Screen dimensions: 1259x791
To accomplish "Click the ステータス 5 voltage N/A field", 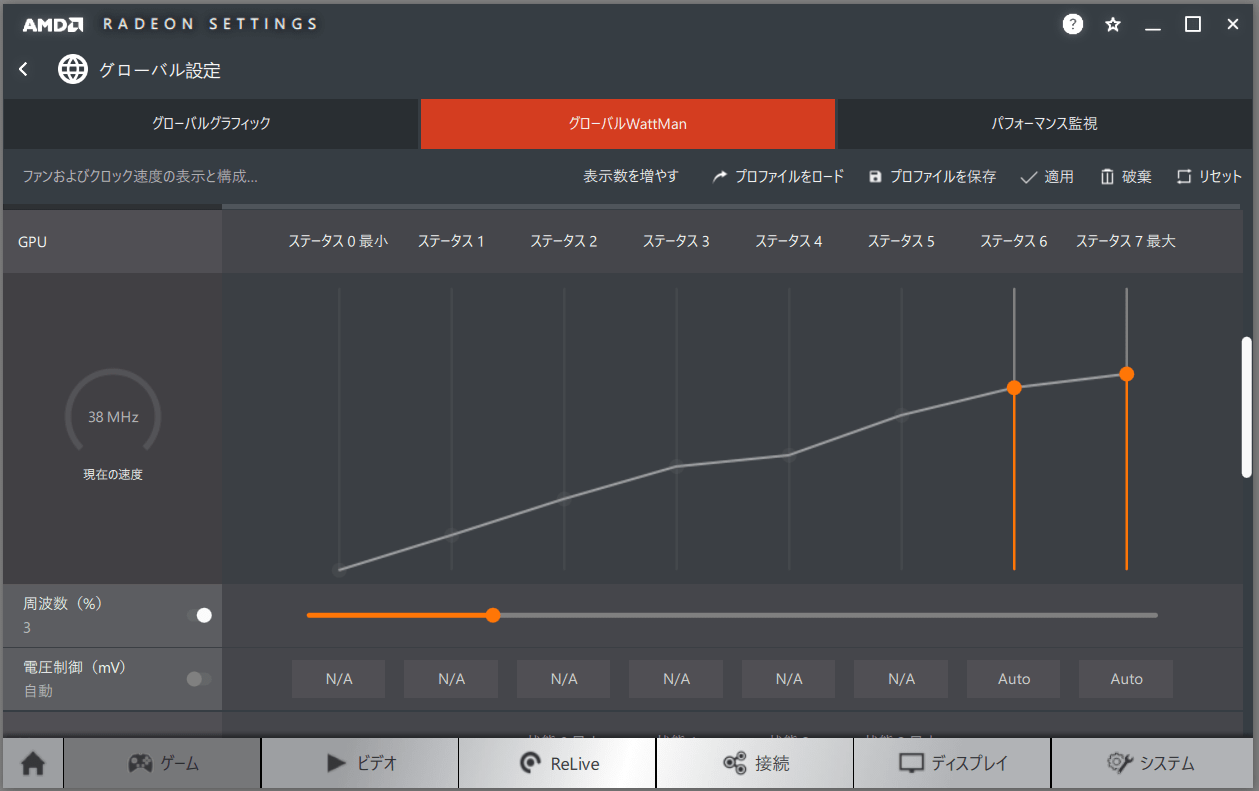I will 901,679.
